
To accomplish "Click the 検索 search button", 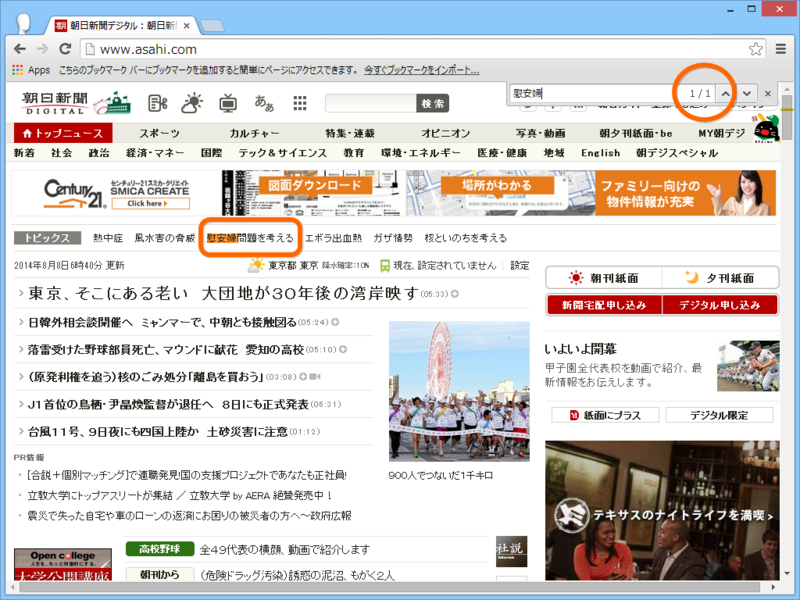I will coord(433,104).
